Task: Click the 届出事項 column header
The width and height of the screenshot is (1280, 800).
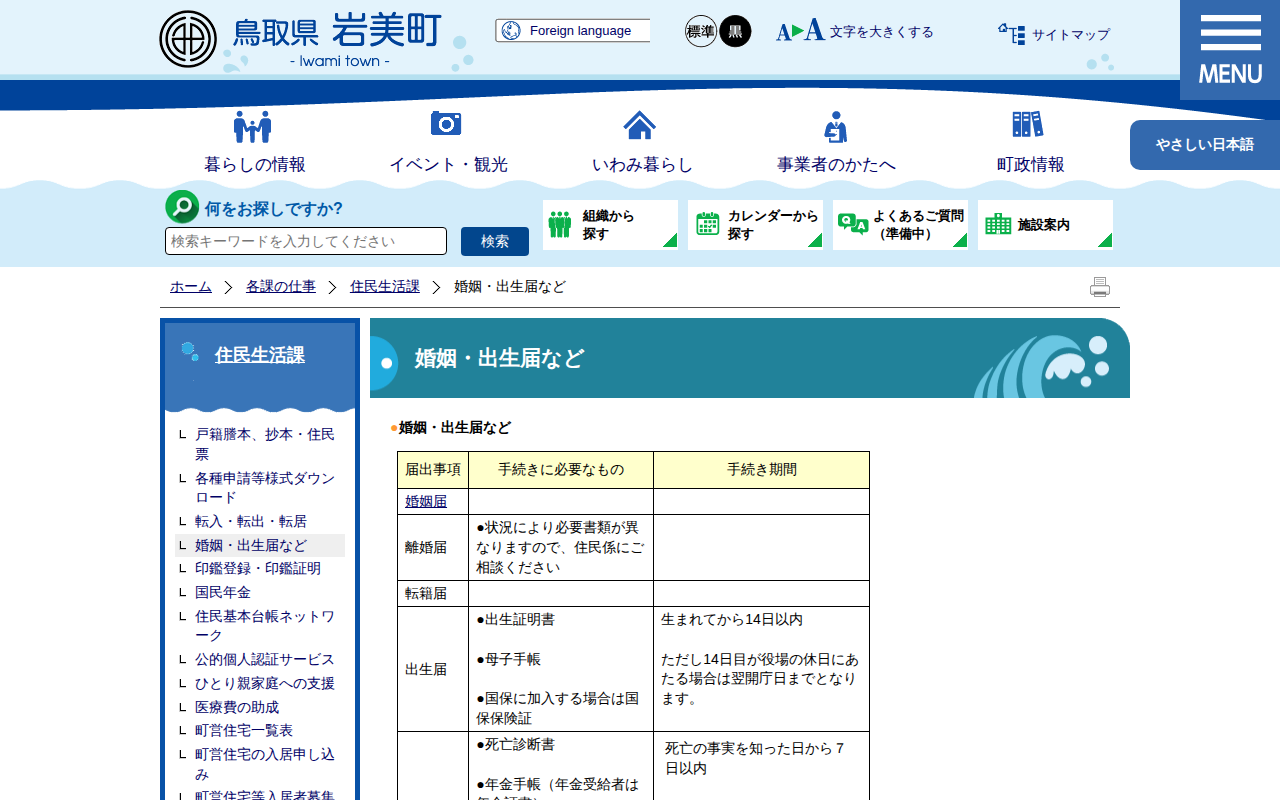Action: (x=433, y=470)
